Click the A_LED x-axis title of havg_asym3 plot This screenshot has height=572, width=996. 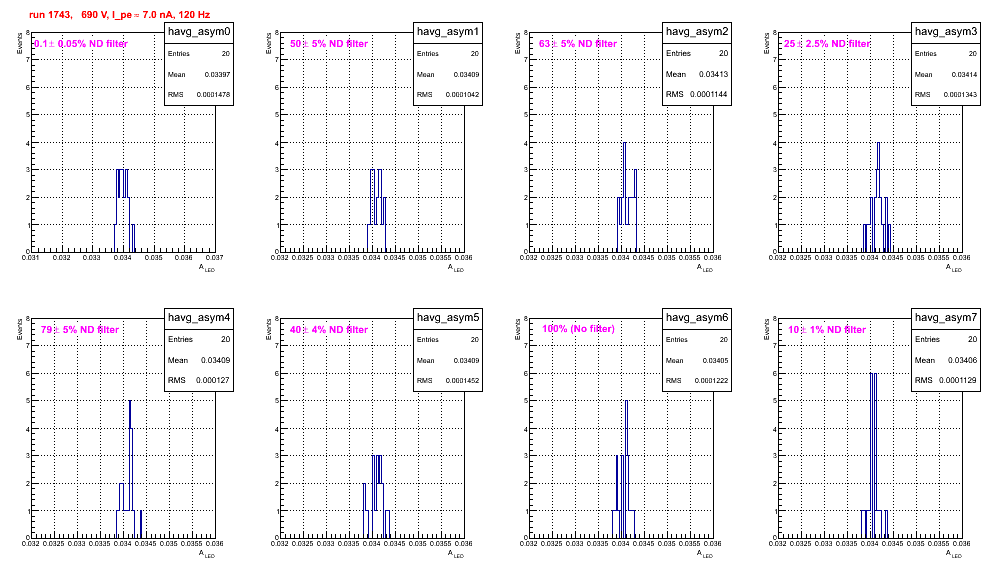954,268
